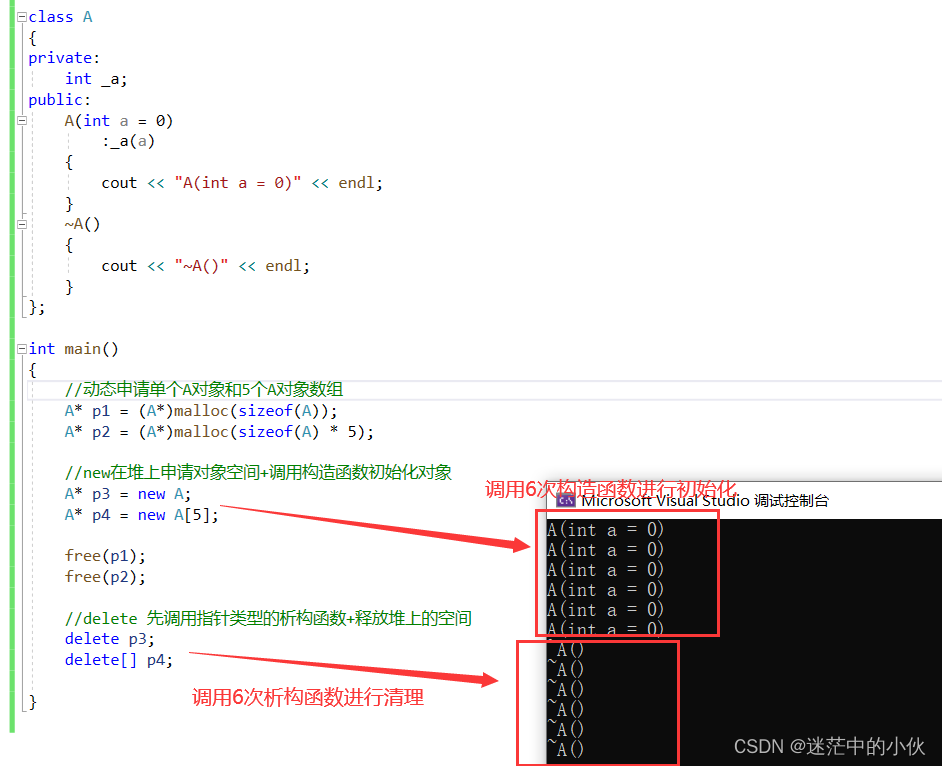
Task: Collapse the ~A() destructor block
Action: tap(22, 225)
